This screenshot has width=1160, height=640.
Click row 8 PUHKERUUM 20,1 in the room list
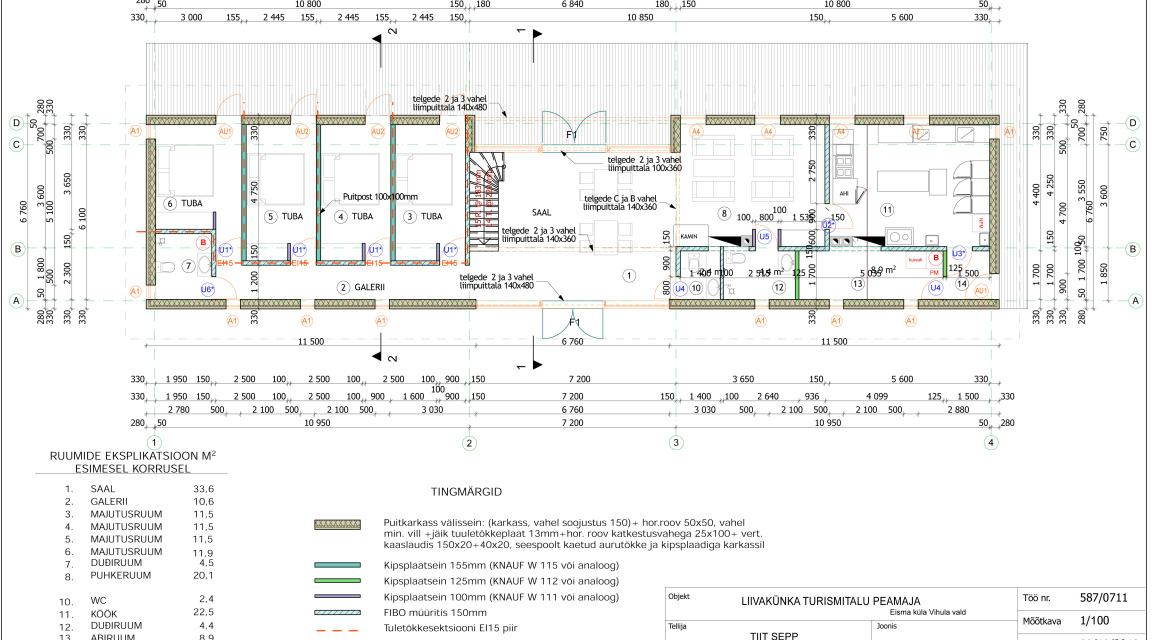coord(139,576)
